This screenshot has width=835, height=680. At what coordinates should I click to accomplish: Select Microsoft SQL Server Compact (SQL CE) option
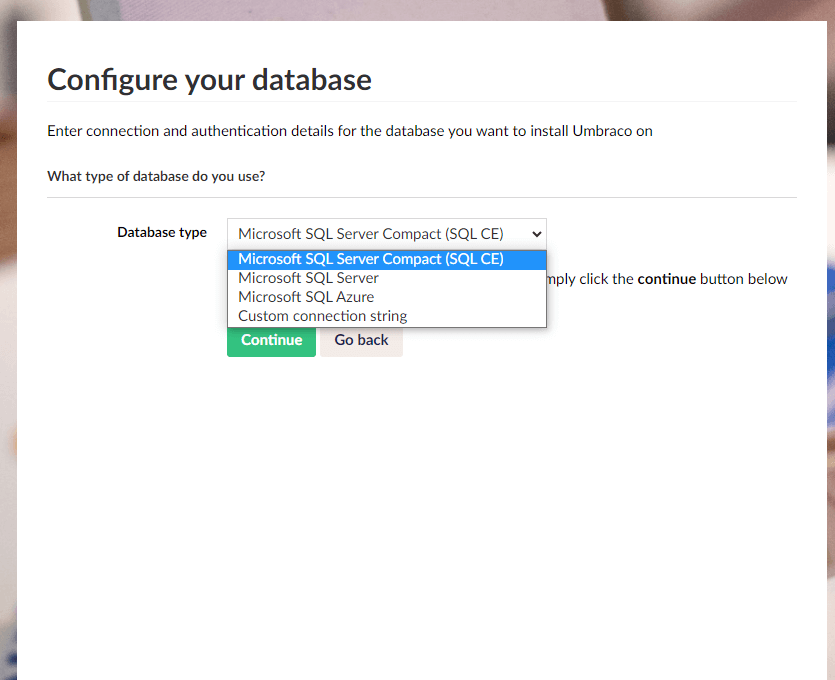pos(387,259)
